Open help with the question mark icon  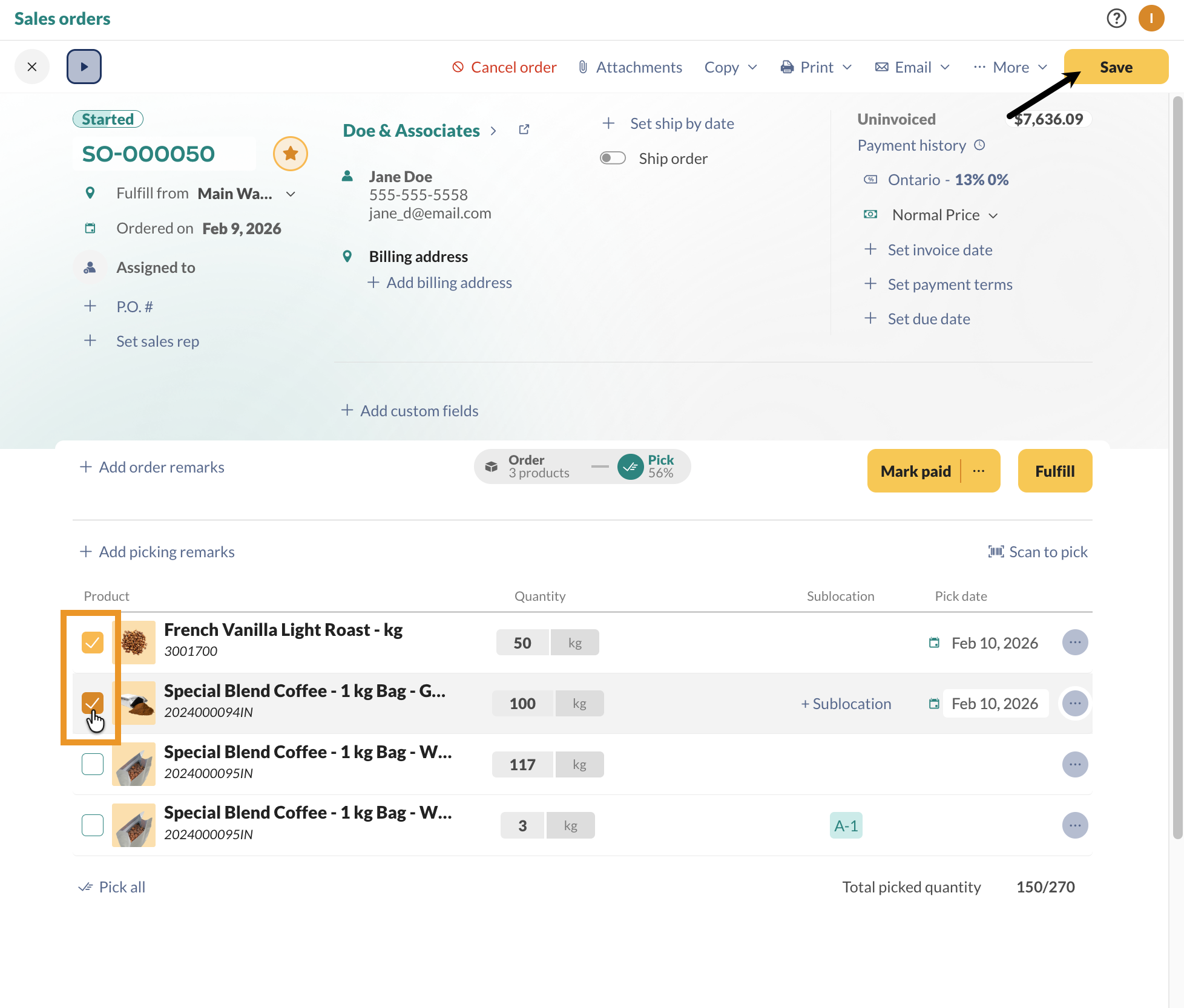point(1116,19)
